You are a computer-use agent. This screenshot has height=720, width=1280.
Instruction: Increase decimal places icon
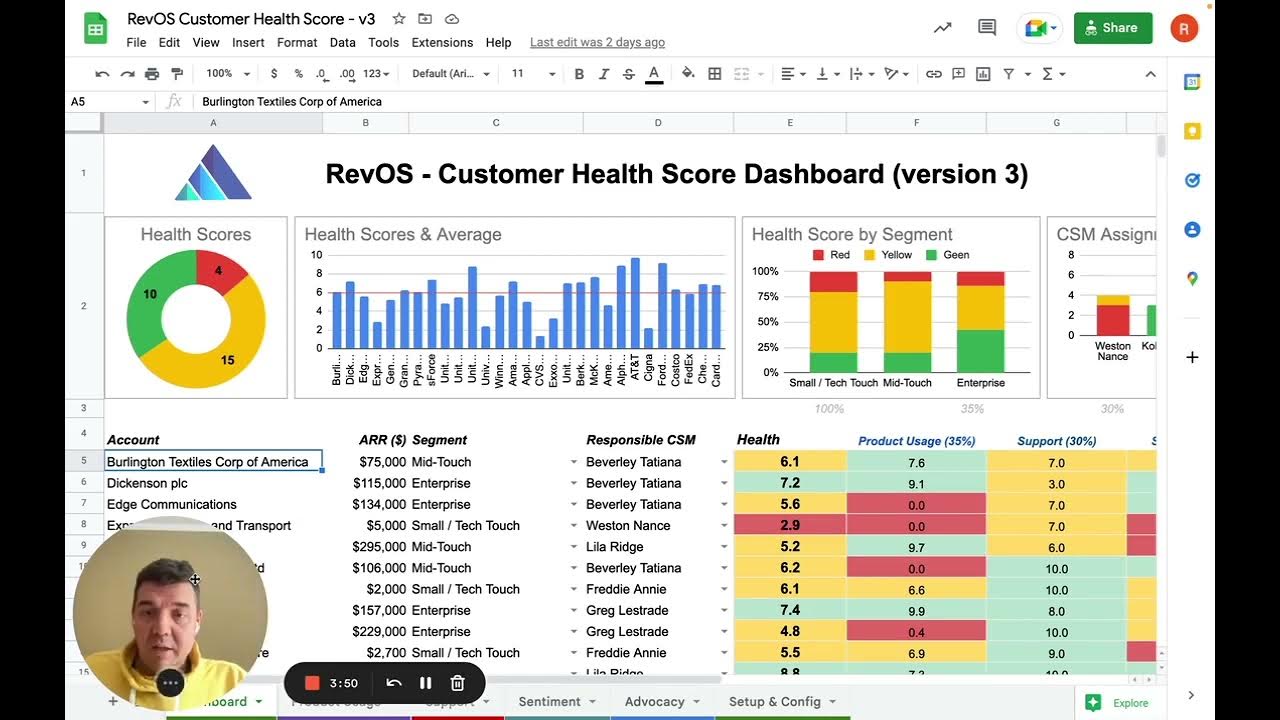(x=347, y=74)
